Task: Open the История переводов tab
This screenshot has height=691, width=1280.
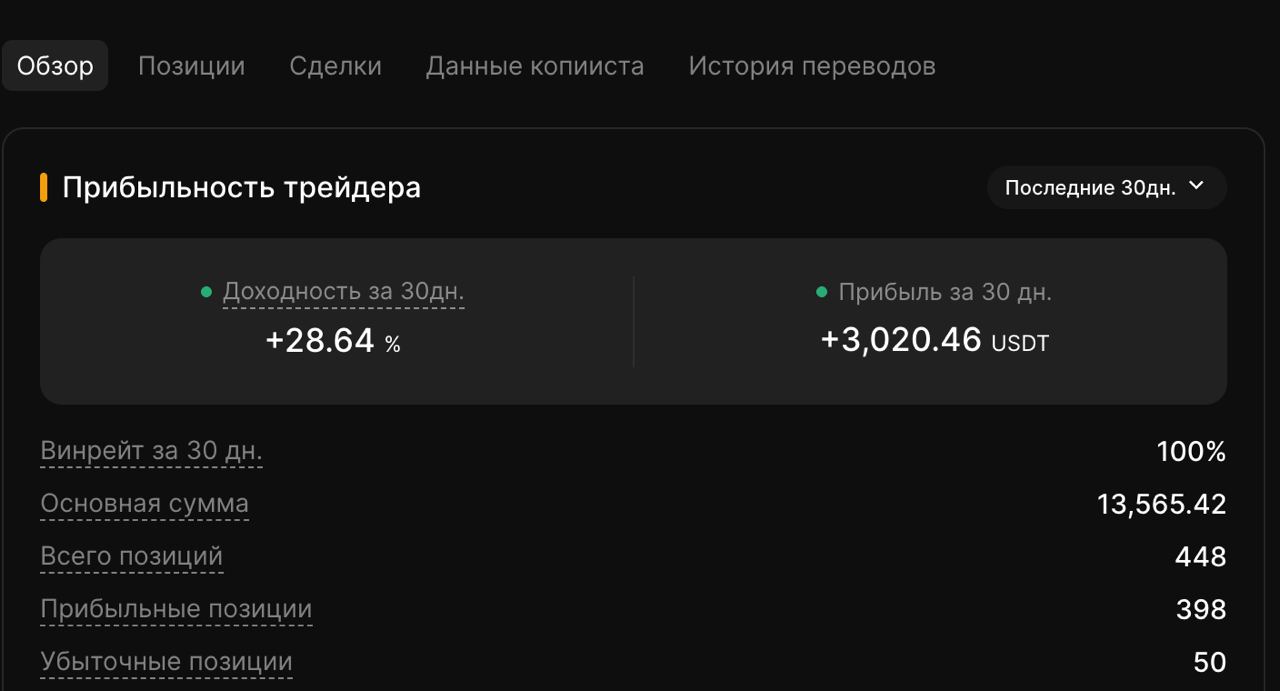Action: pyautogui.click(x=812, y=66)
